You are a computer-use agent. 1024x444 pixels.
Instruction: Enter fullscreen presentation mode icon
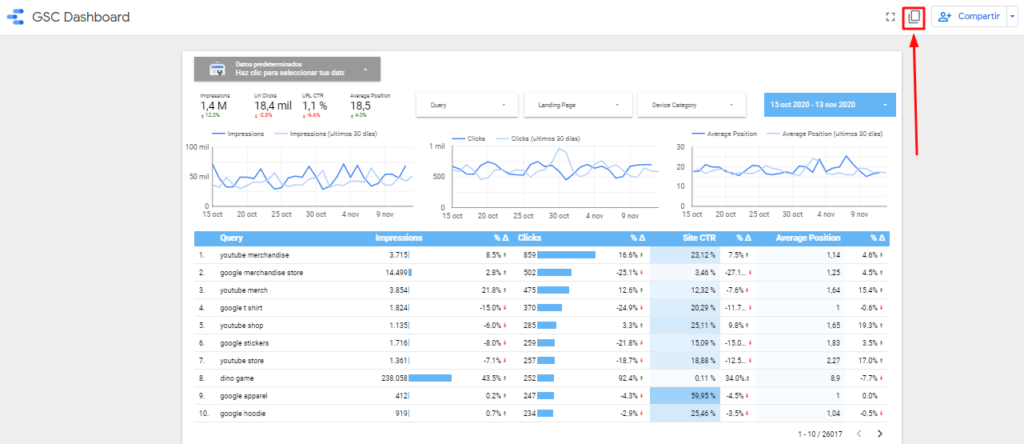tap(888, 17)
